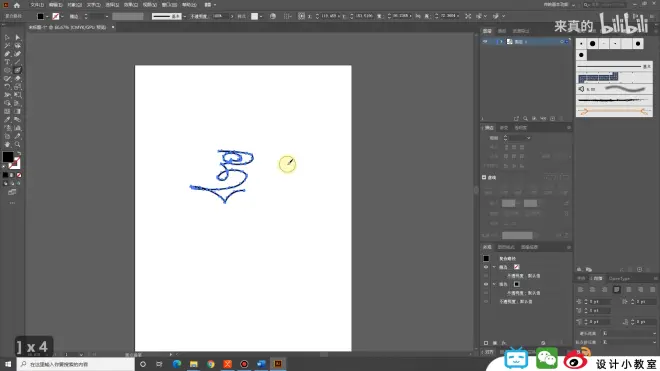Screen dimensions: 660x371
Task: Open the Stroke panel options menu
Action: tap(569, 128)
